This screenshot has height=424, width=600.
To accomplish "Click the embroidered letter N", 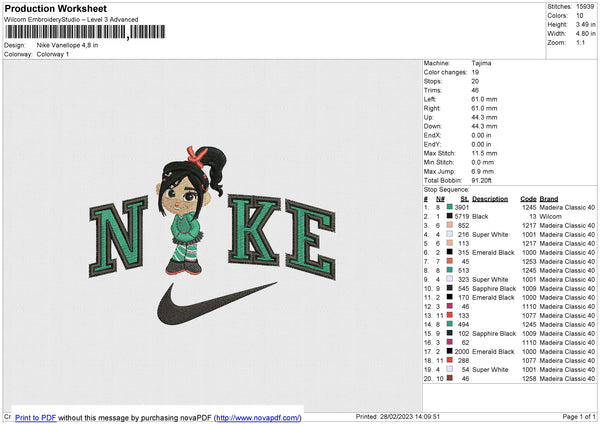I will [119, 236].
